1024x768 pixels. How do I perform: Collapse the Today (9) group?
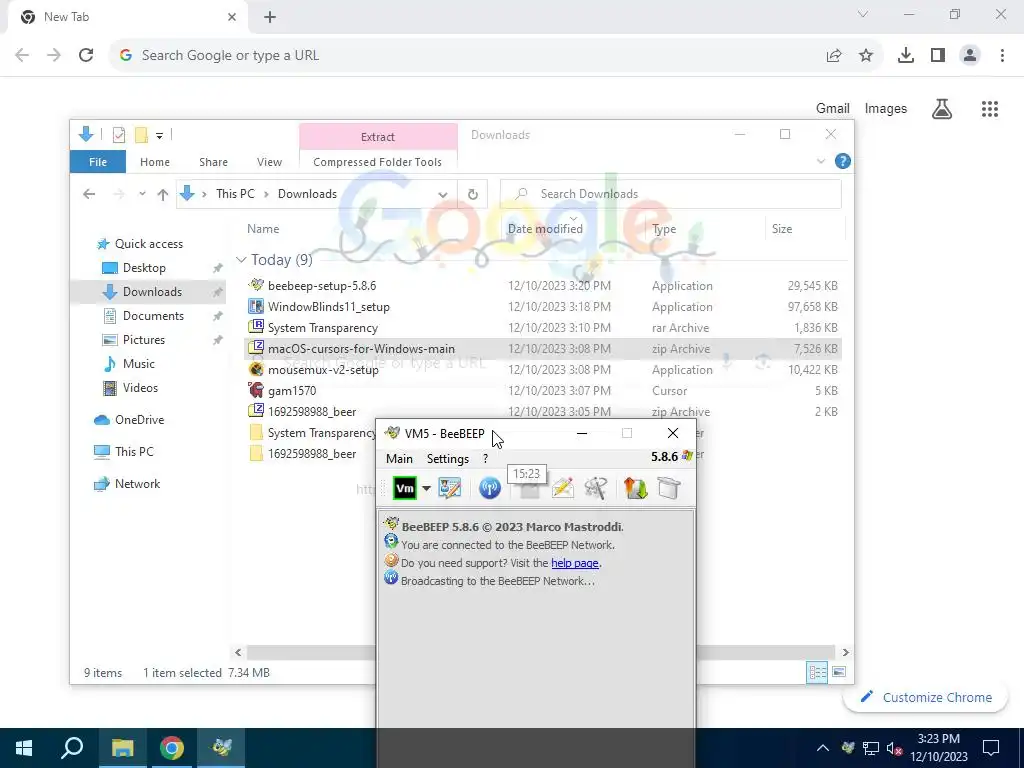(x=241, y=260)
